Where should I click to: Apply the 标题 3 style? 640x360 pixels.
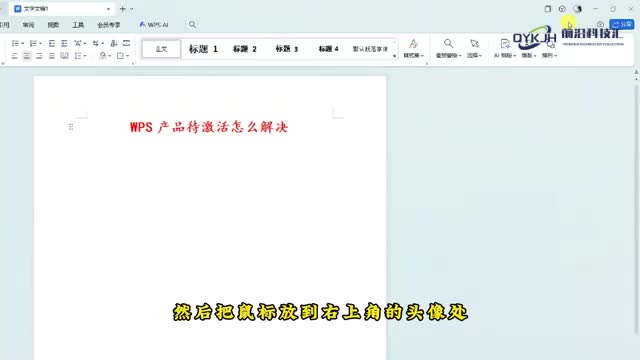[287, 49]
